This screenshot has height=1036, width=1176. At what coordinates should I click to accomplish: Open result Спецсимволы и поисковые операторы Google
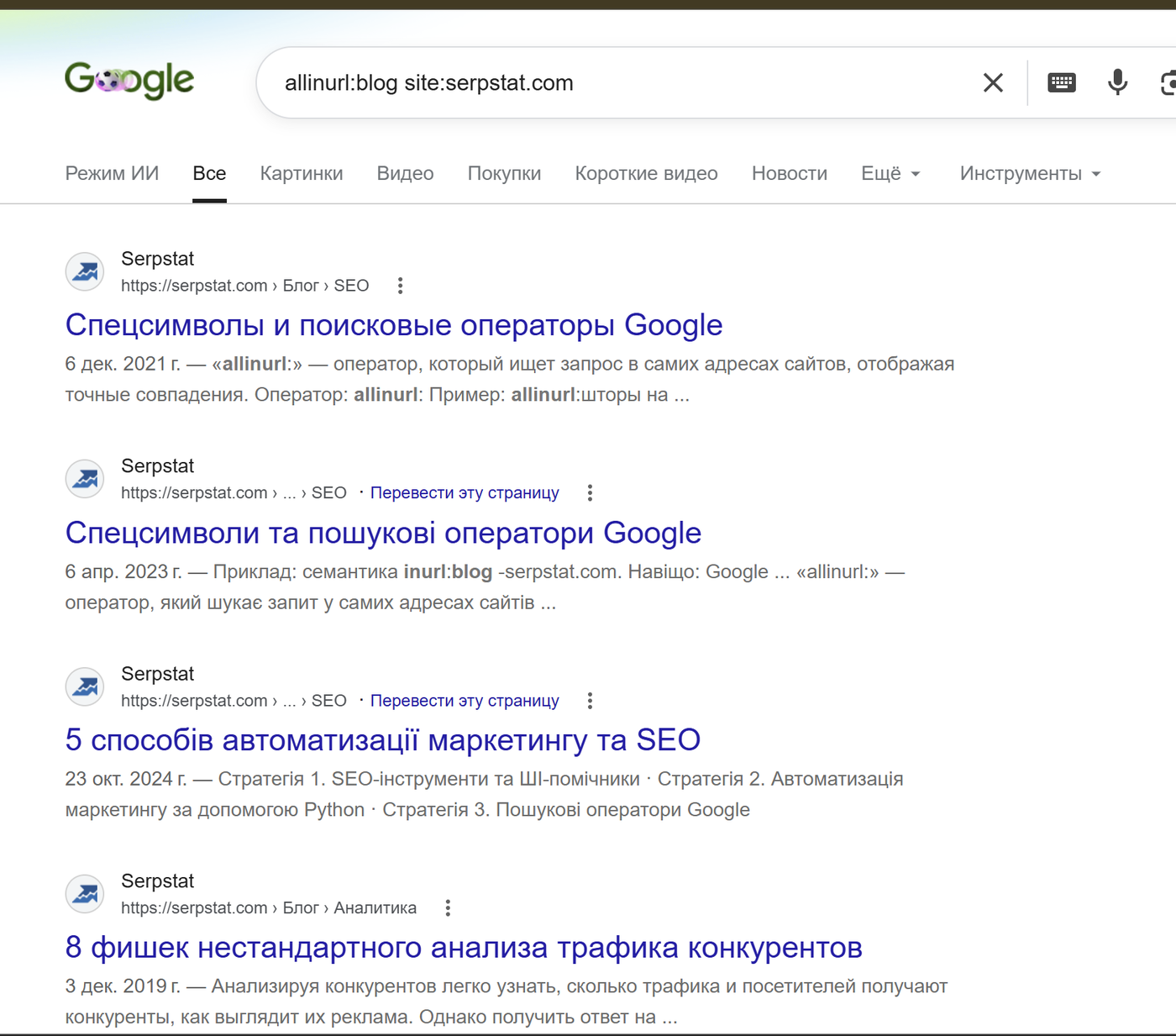(x=394, y=325)
